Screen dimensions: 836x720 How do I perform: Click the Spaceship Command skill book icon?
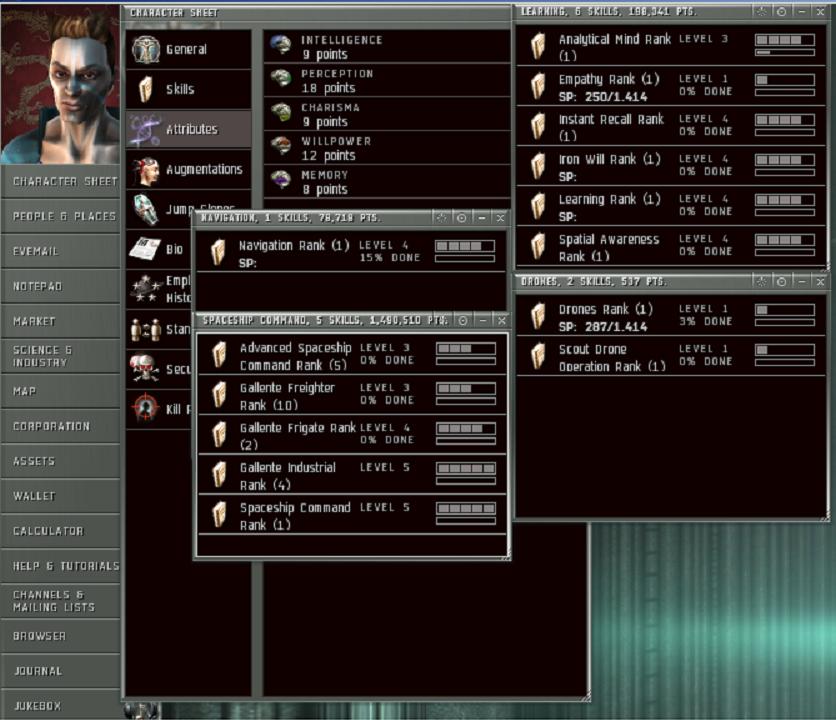coord(219,515)
